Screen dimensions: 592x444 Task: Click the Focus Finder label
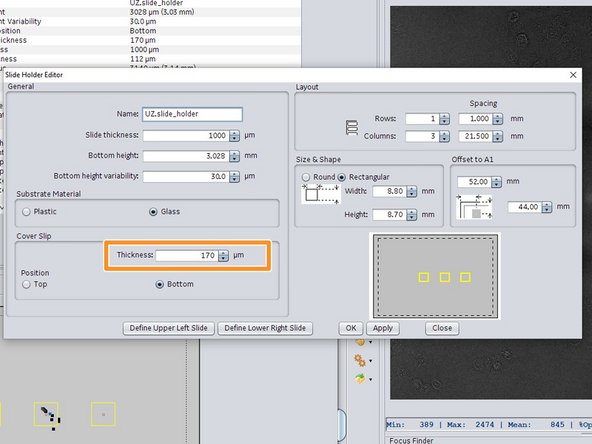click(x=412, y=440)
